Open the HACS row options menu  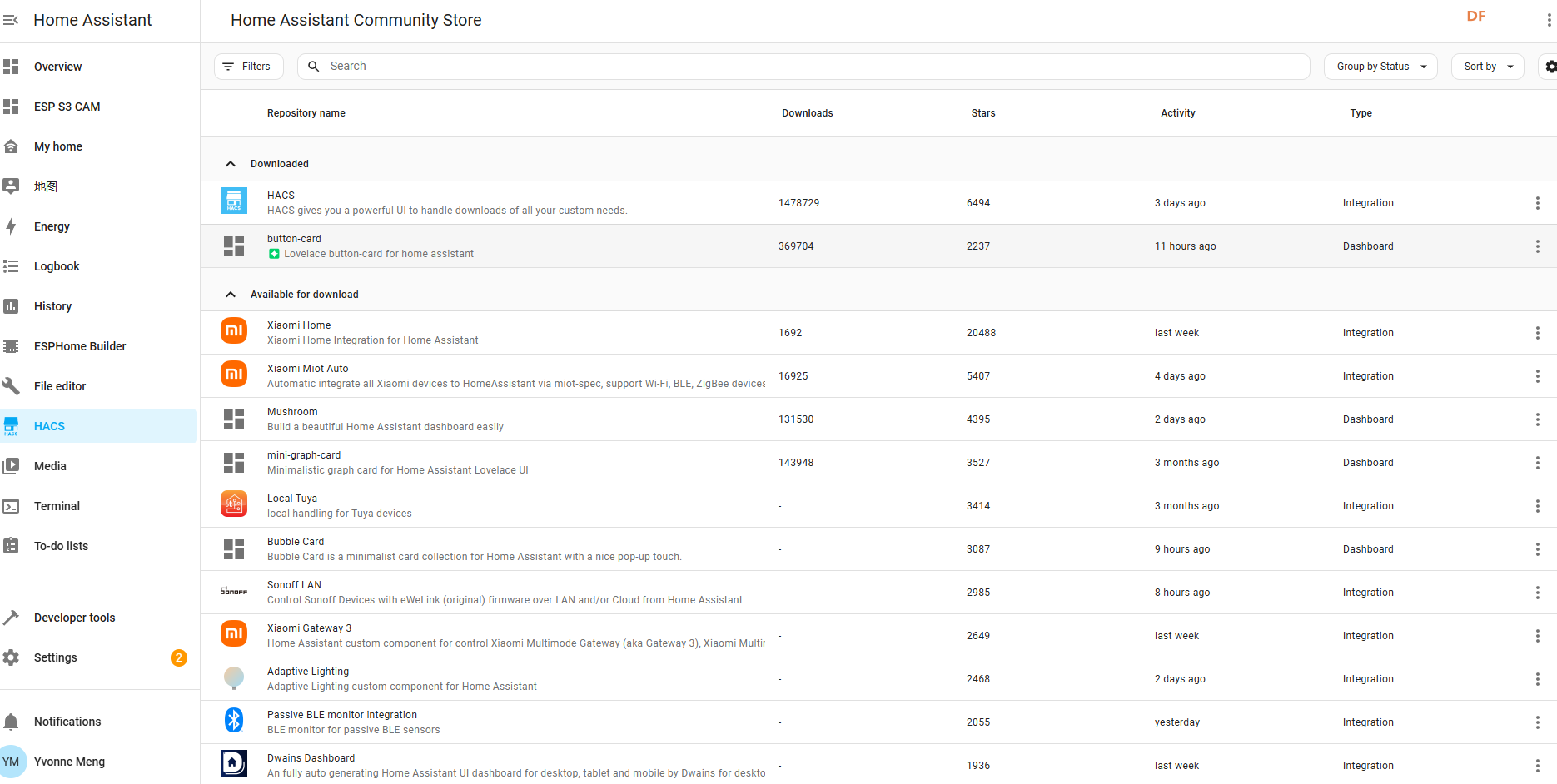tap(1537, 203)
